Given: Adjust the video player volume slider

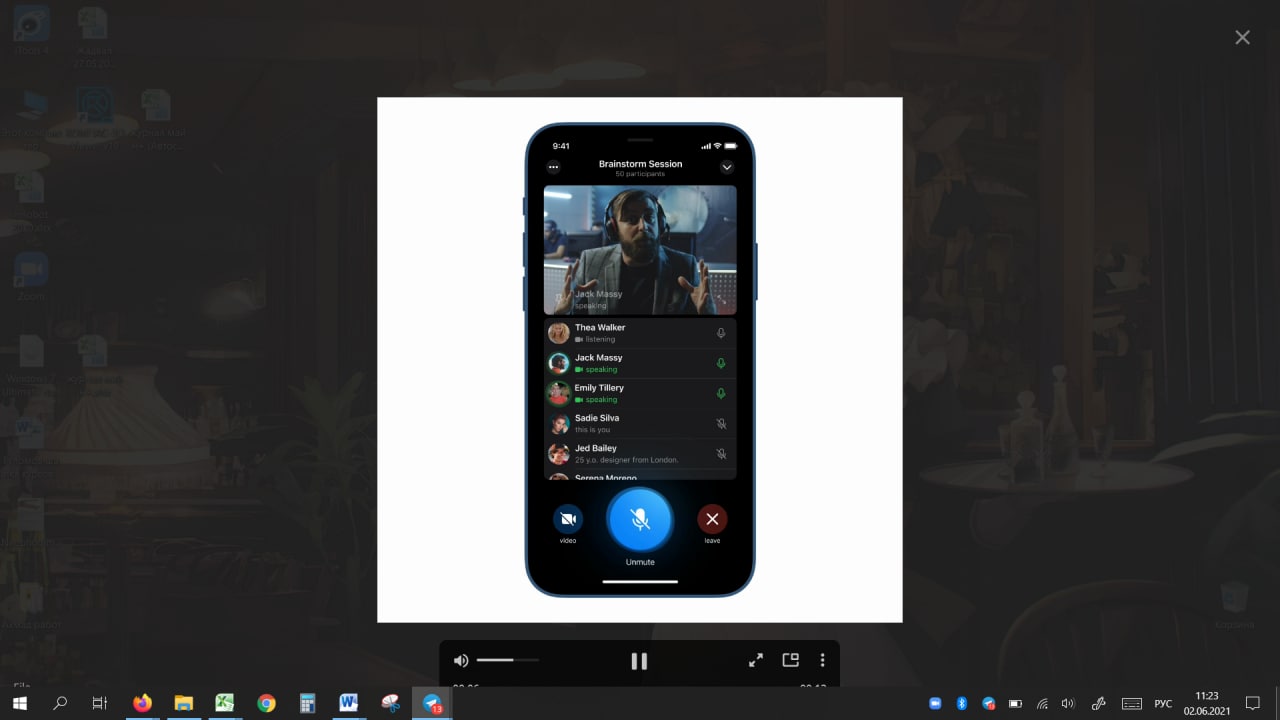Looking at the screenshot, I should coord(507,660).
